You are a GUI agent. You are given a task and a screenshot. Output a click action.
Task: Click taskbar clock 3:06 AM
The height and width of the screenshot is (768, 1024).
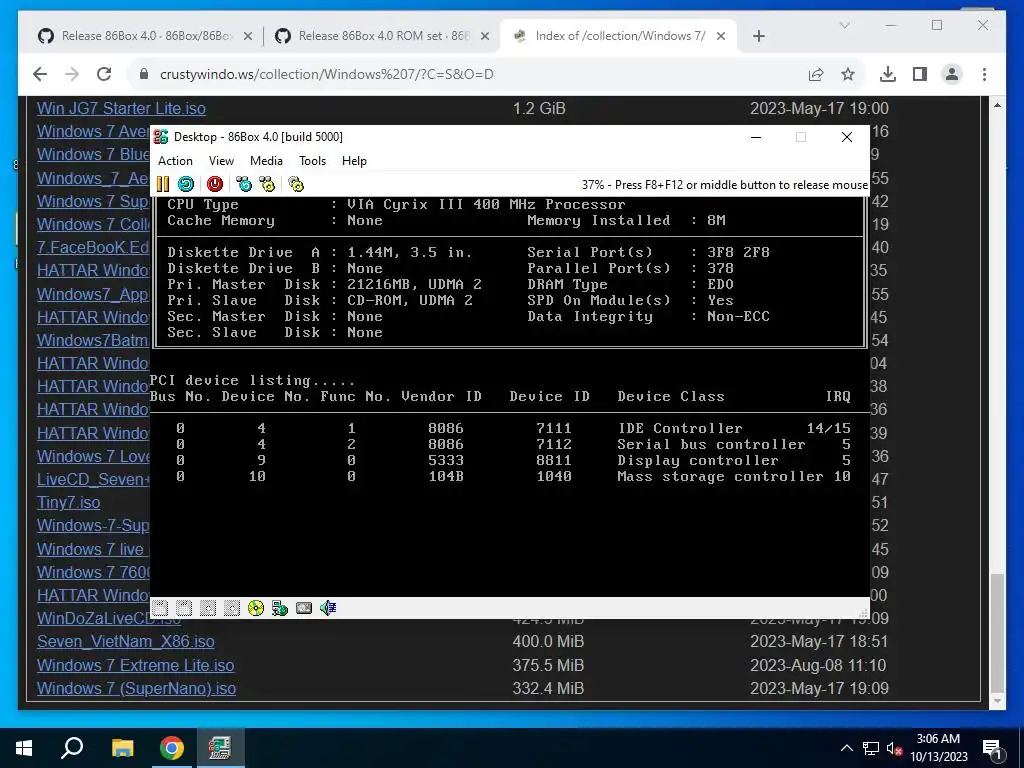[x=938, y=739]
